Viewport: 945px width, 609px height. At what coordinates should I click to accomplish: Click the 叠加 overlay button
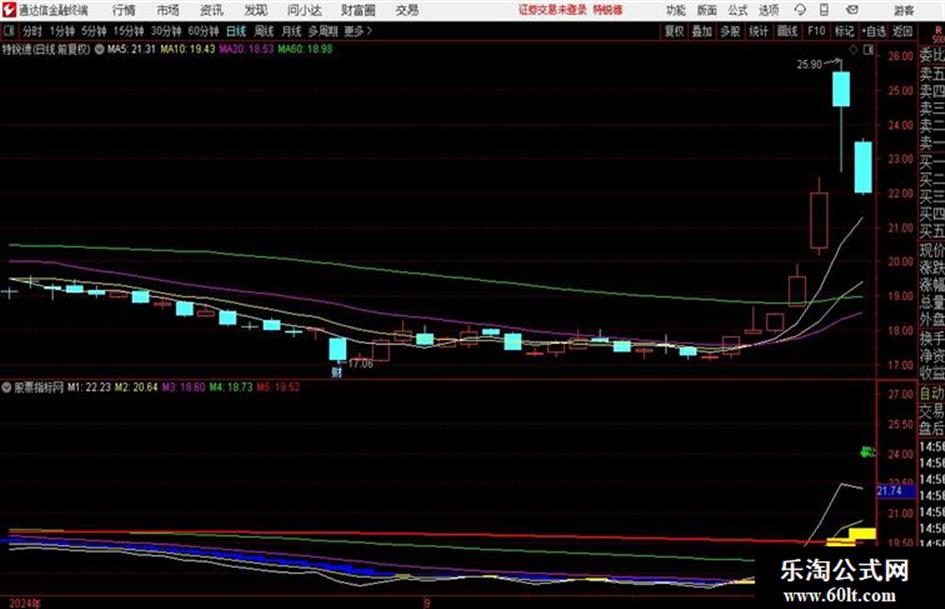(x=702, y=31)
